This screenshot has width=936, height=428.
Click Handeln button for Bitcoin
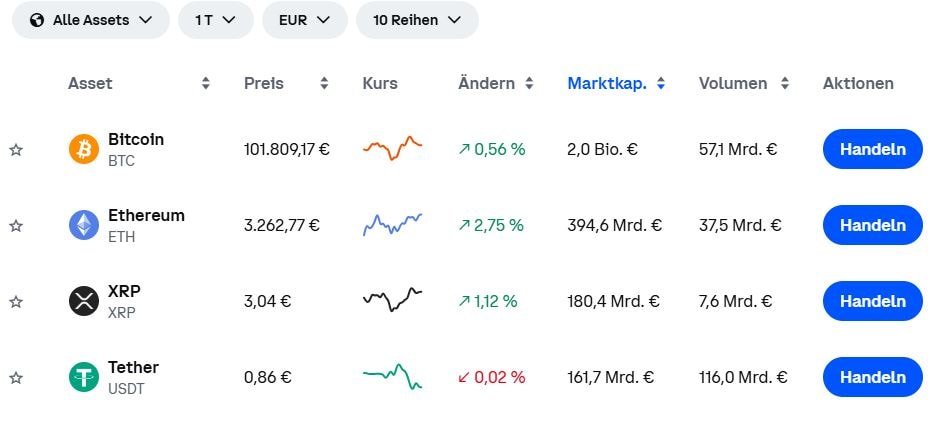(x=873, y=149)
